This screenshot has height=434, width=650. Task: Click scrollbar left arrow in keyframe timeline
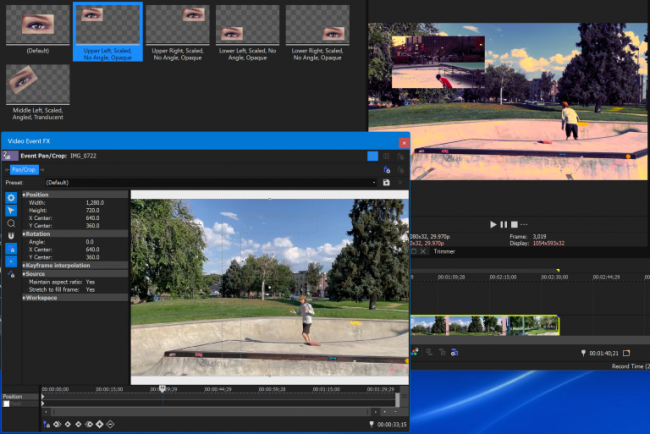pyautogui.click(x=46, y=412)
